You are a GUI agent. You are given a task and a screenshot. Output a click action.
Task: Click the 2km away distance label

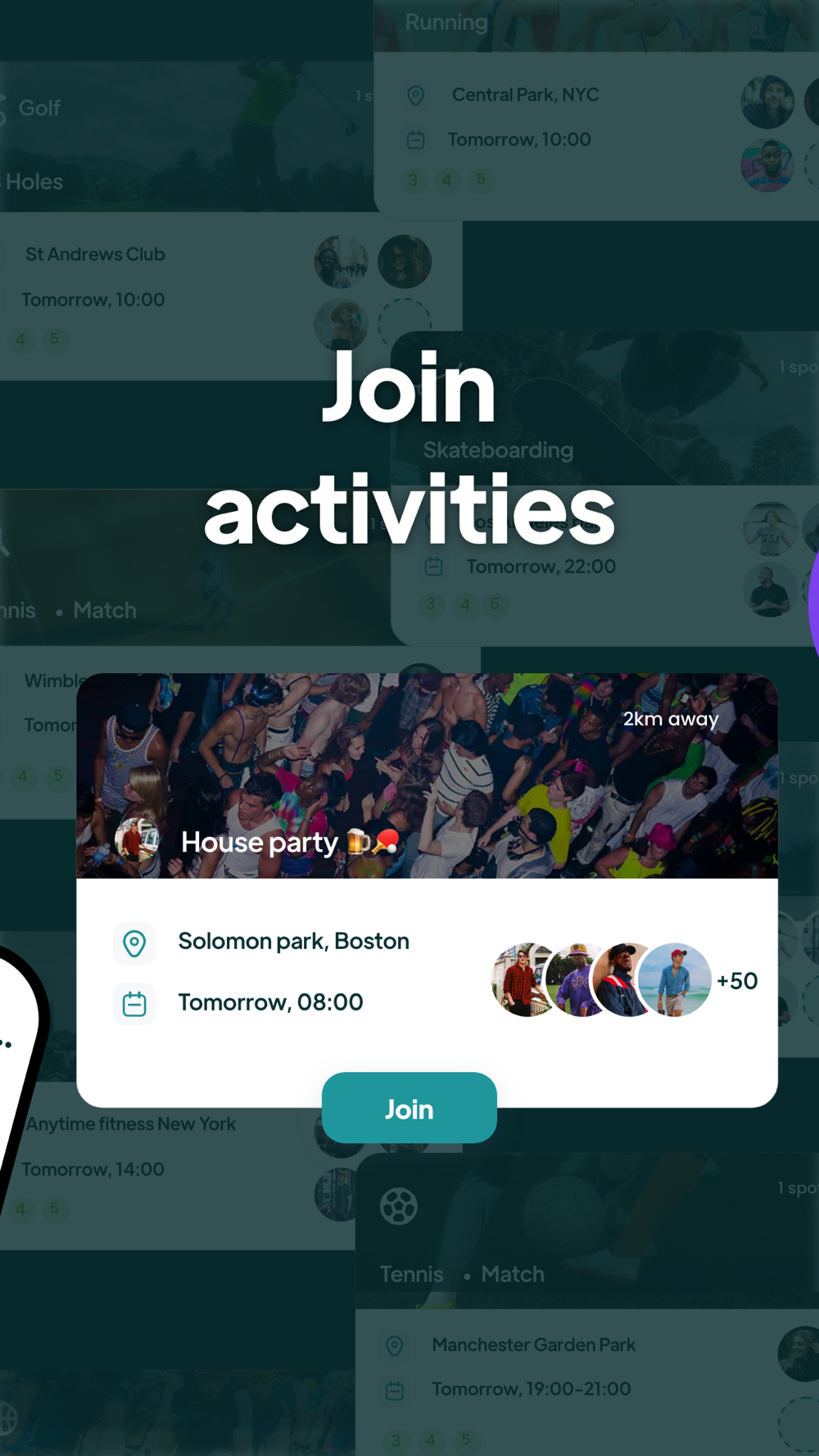tap(671, 719)
